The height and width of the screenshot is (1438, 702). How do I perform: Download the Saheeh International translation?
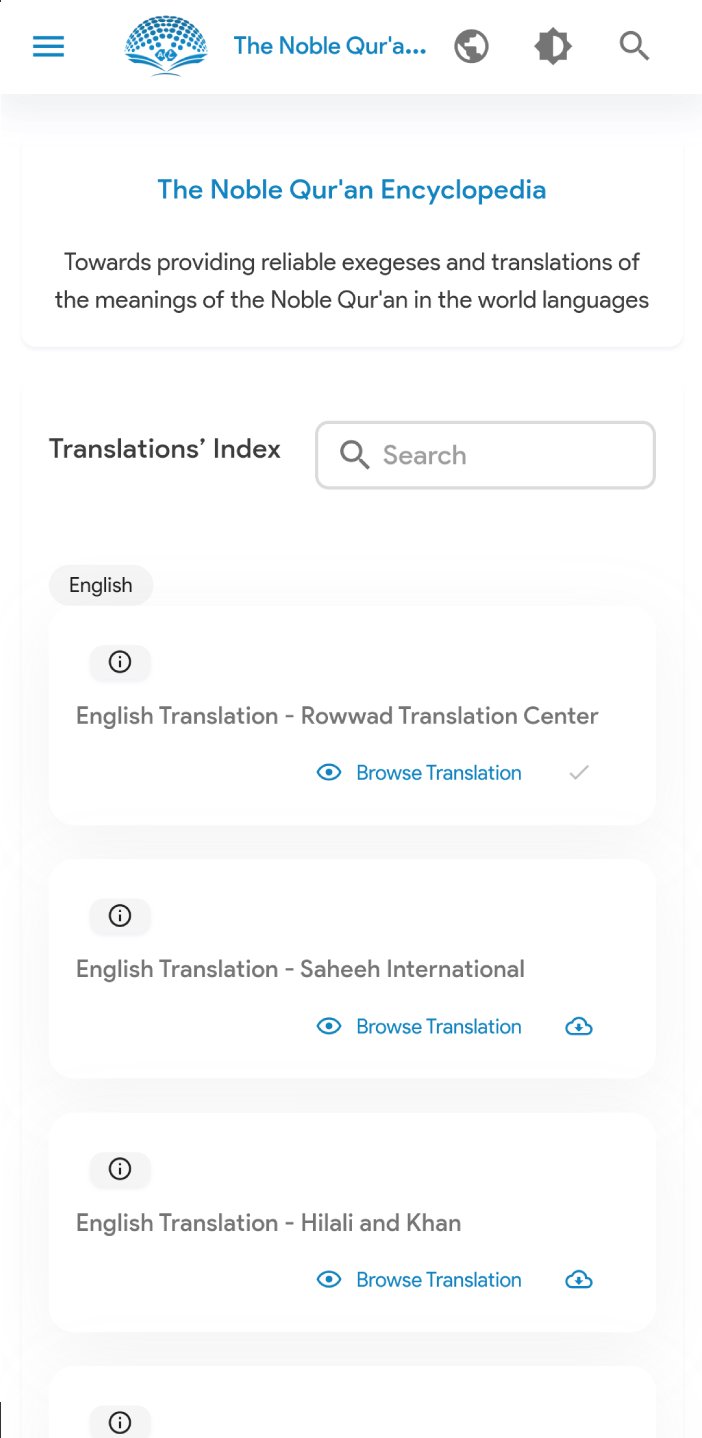[579, 1027]
